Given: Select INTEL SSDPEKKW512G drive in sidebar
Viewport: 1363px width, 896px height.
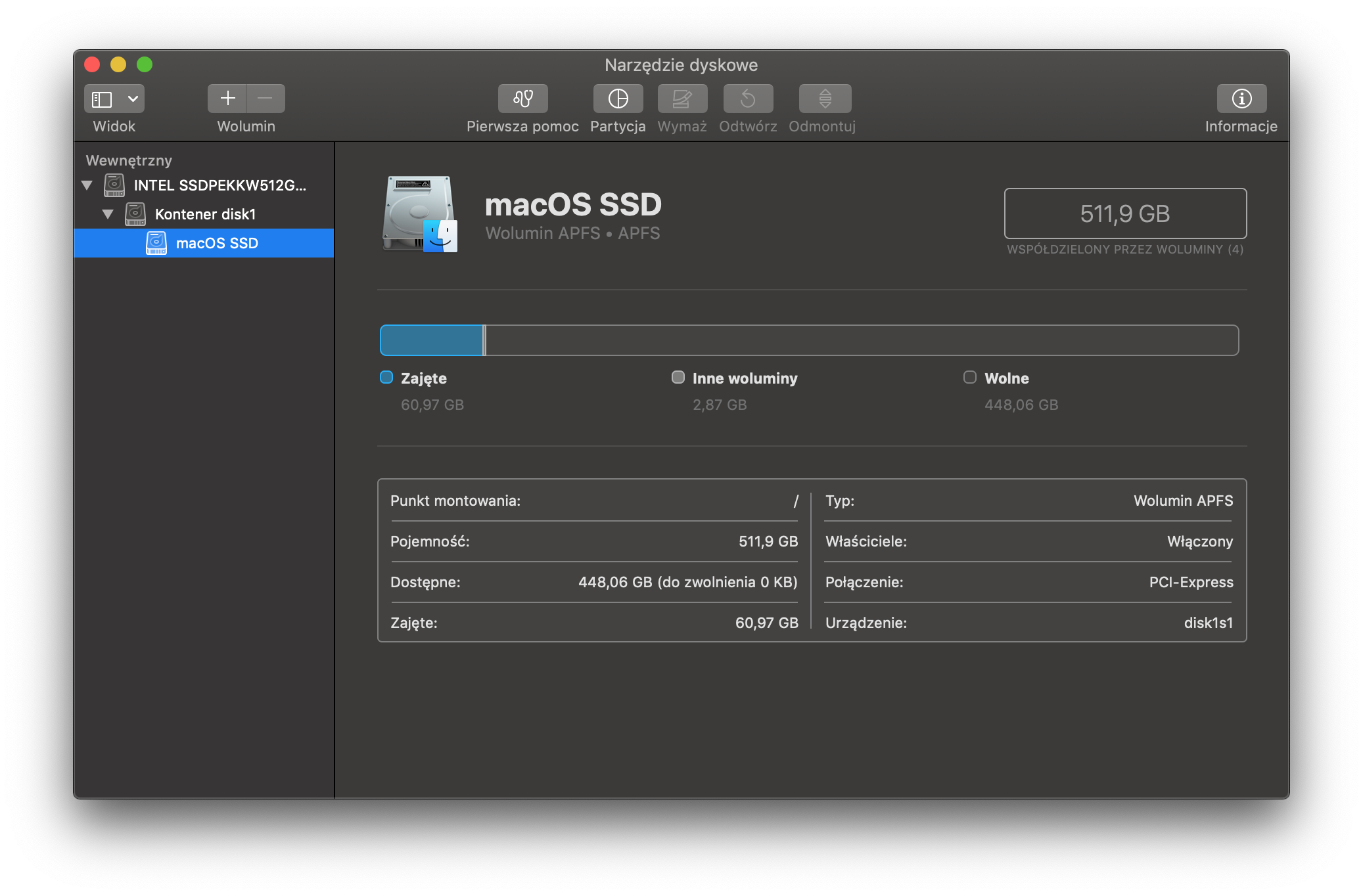Looking at the screenshot, I should [204, 185].
